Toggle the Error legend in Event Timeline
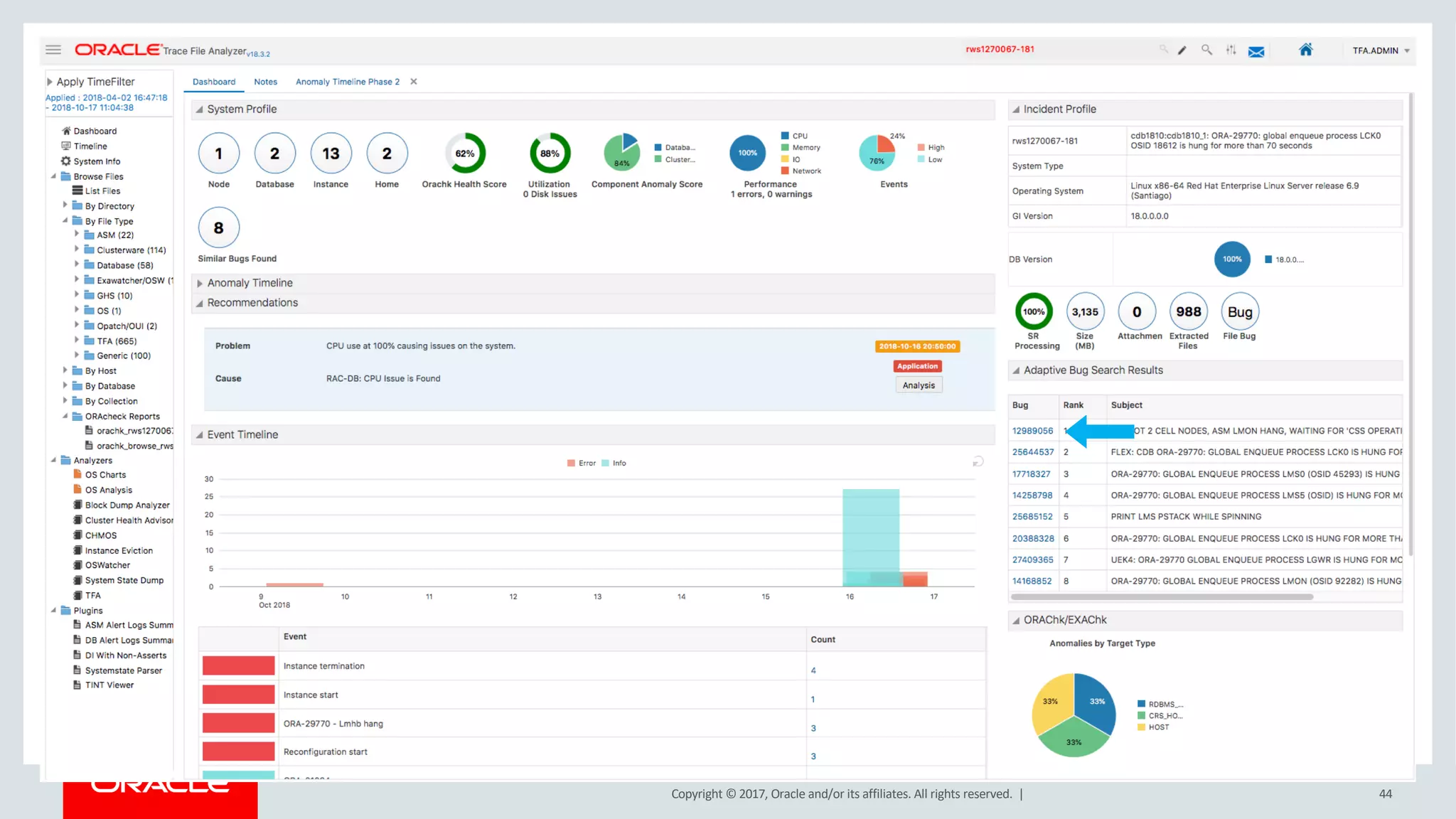 582,463
